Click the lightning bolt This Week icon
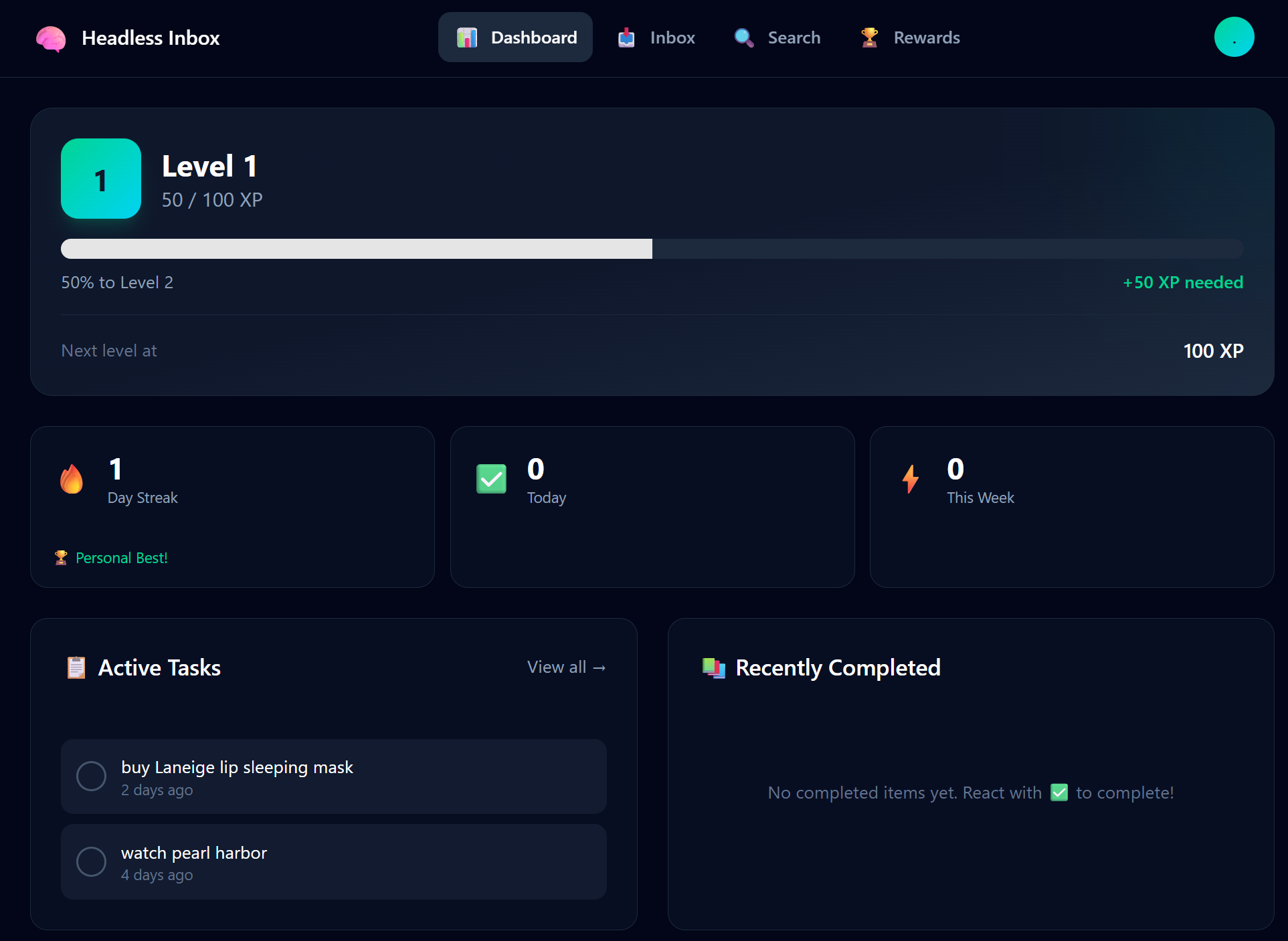 pos(911,478)
